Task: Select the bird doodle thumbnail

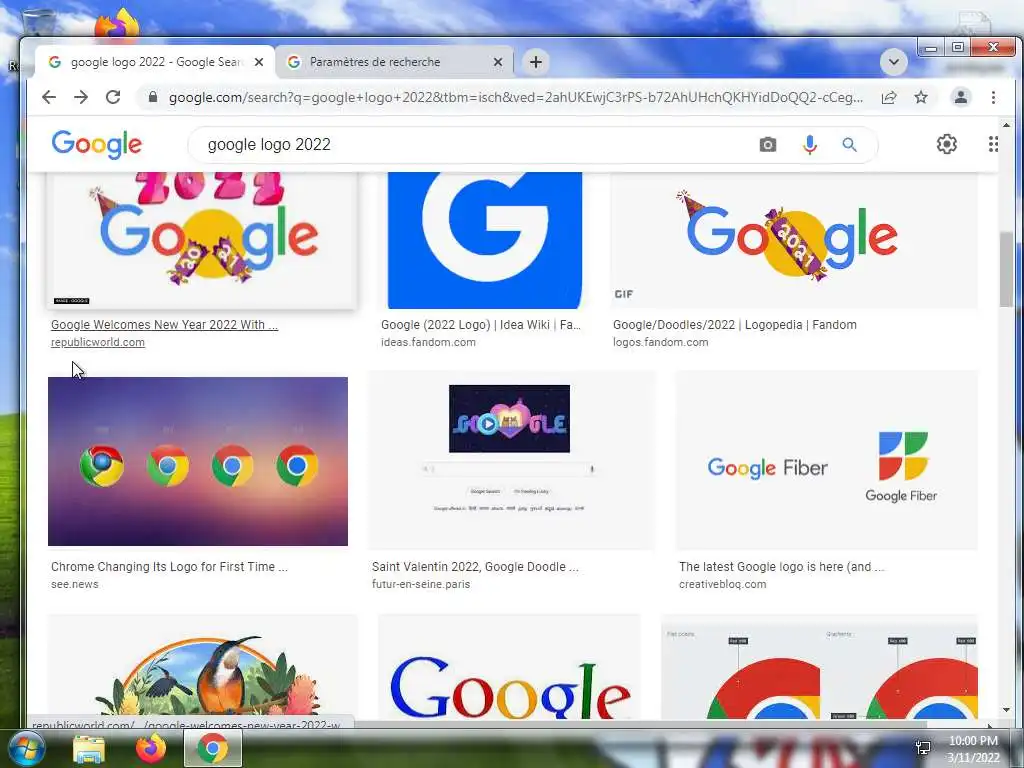Action: tap(202, 666)
